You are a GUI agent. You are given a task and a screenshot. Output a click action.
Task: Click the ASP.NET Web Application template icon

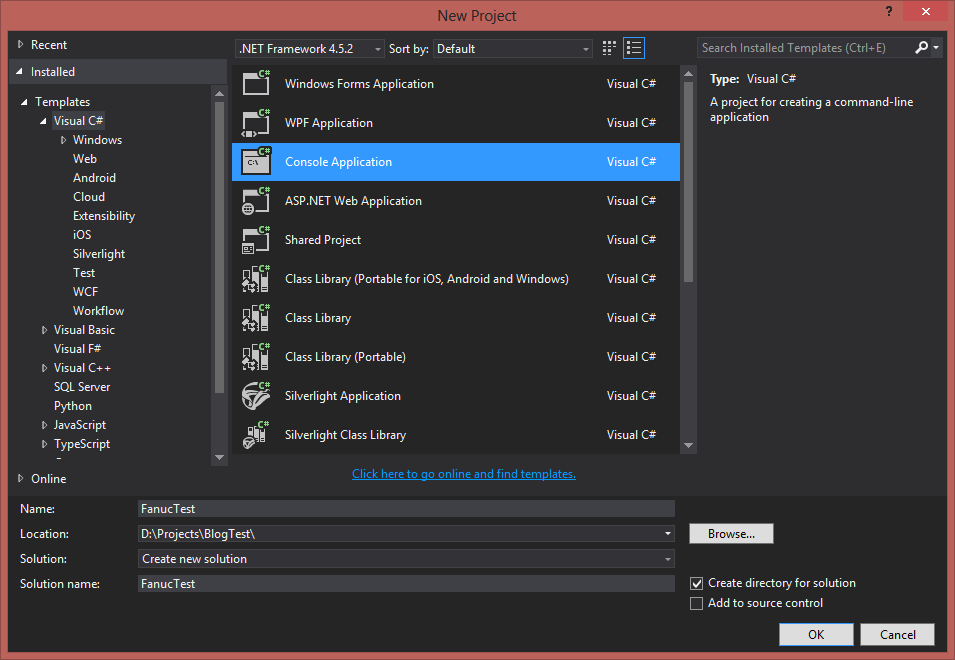coord(256,200)
